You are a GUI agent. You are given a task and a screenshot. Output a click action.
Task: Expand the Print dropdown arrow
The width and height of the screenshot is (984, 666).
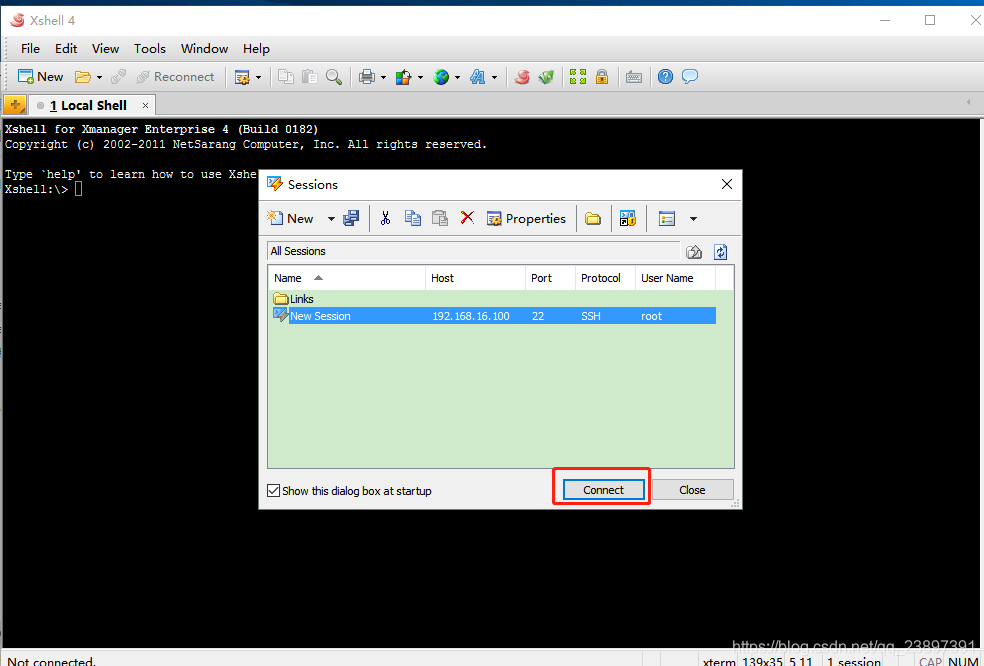[x=383, y=77]
